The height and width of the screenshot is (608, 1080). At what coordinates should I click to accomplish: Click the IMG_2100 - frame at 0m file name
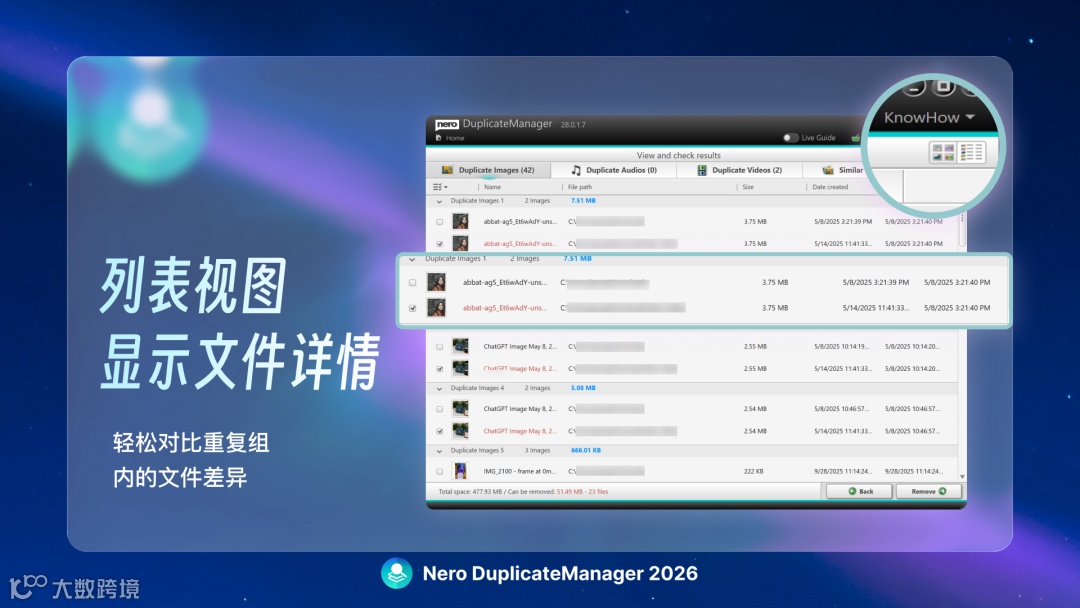[x=519, y=472]
